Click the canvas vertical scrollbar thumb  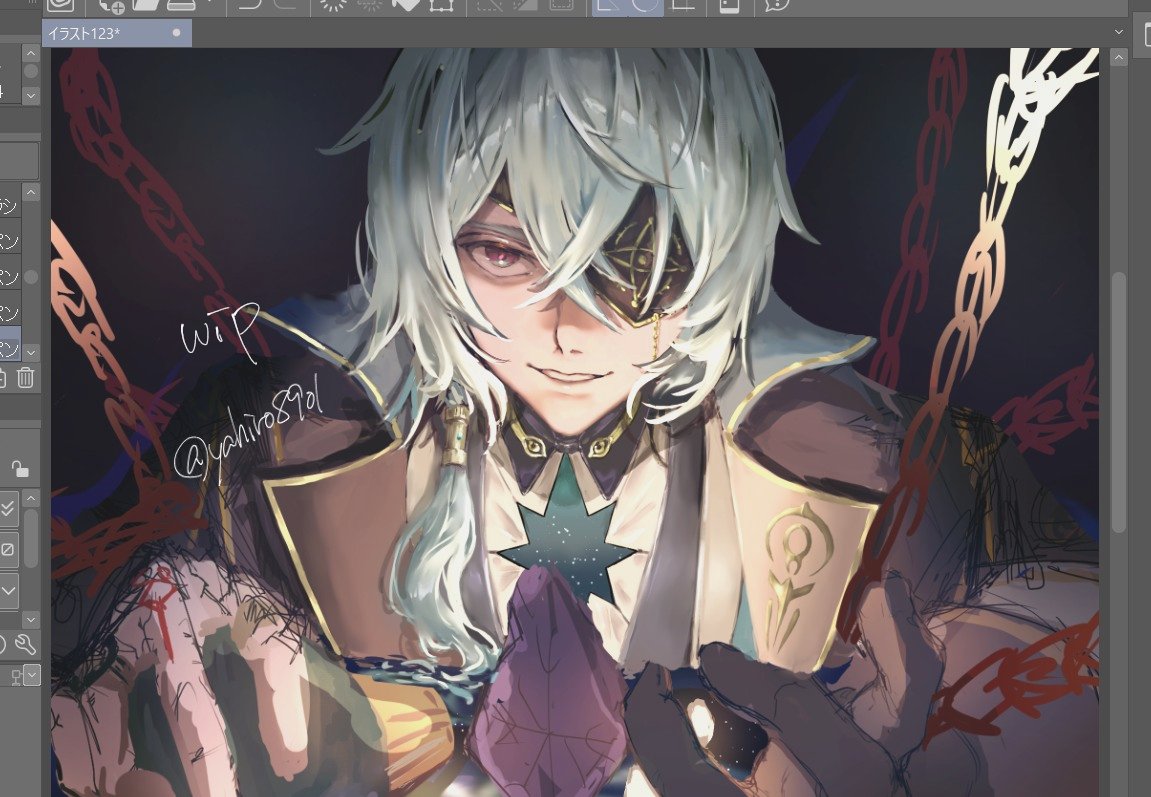(1119, 402)
